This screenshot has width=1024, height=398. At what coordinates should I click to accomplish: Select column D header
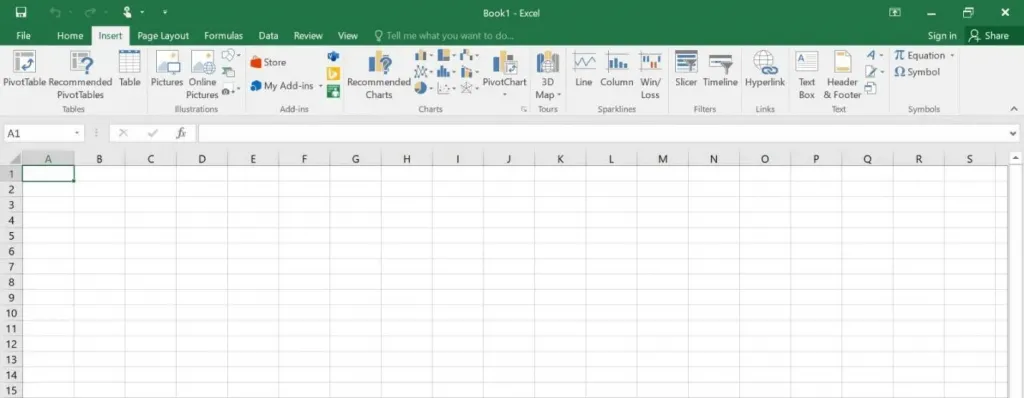coord(202,159)
